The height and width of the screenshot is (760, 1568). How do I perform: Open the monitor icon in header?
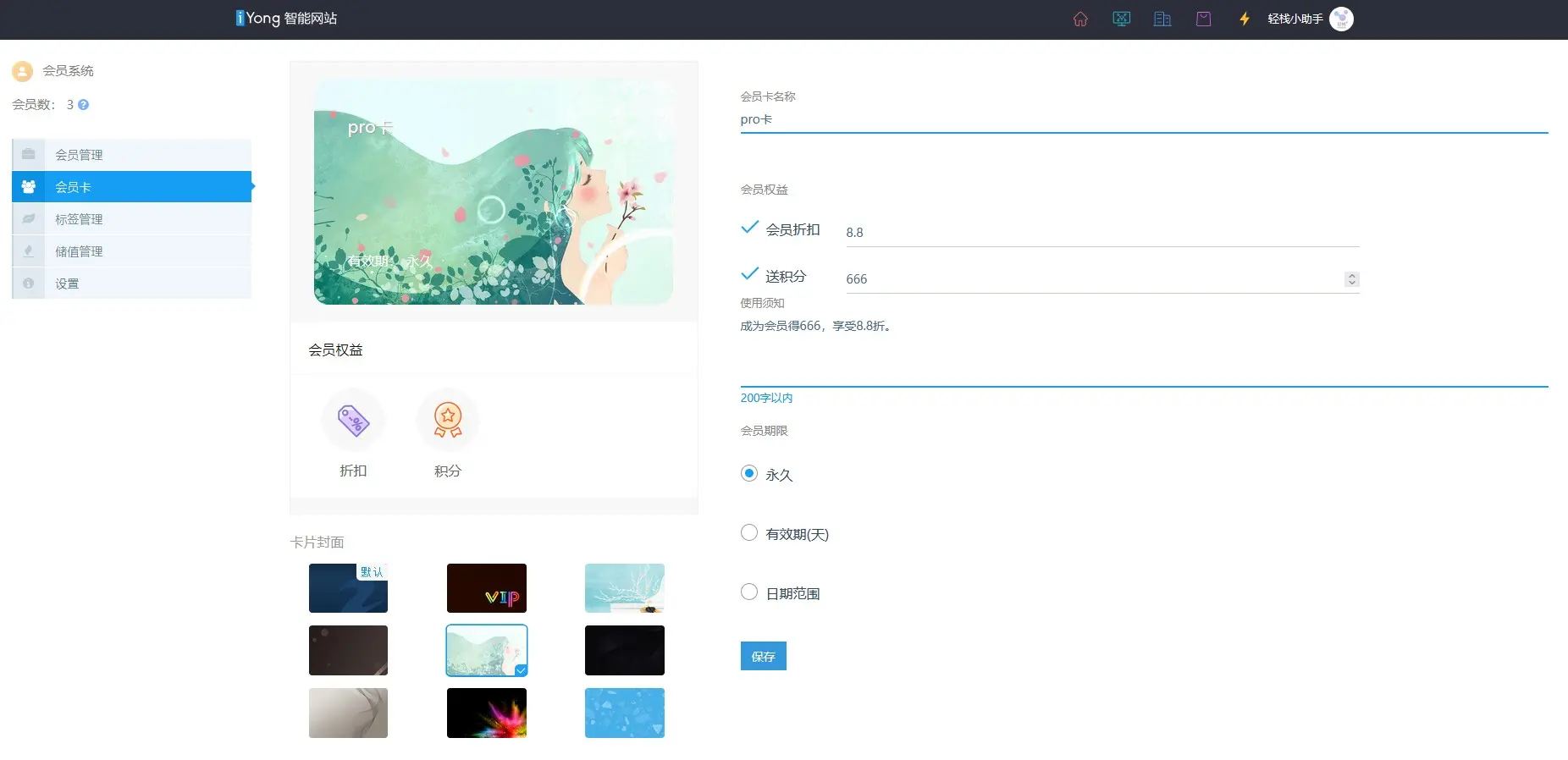(x=1121, y=19)
